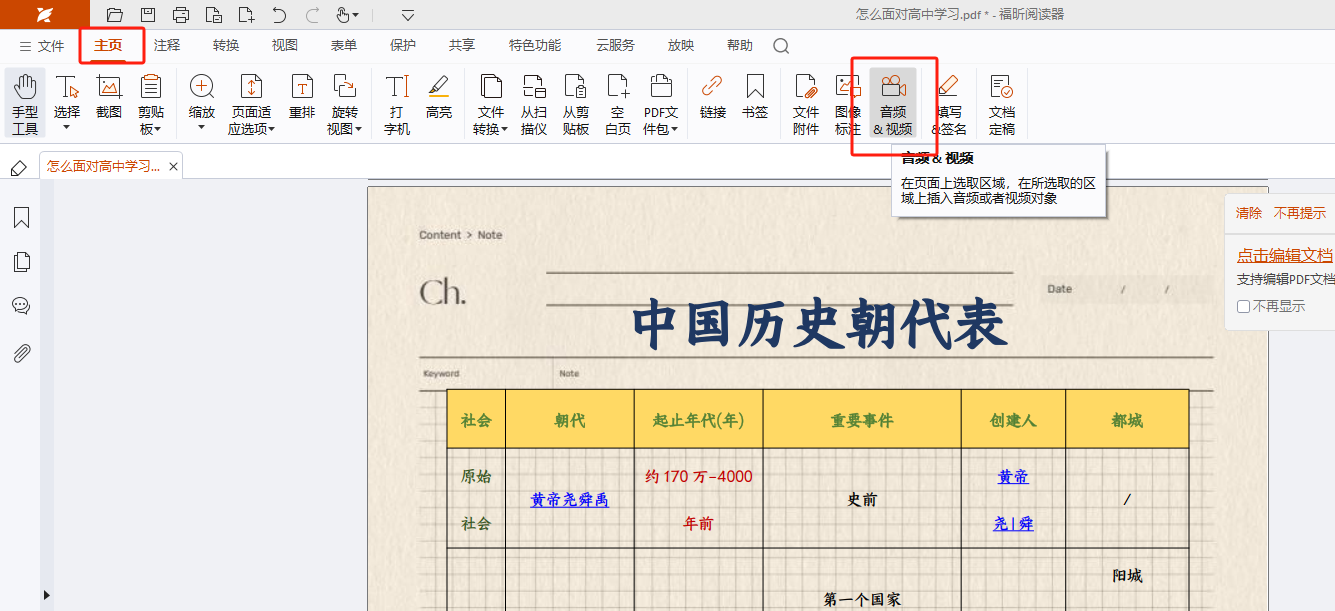Click the 文件附件 file attachment icon

point(805,103)
